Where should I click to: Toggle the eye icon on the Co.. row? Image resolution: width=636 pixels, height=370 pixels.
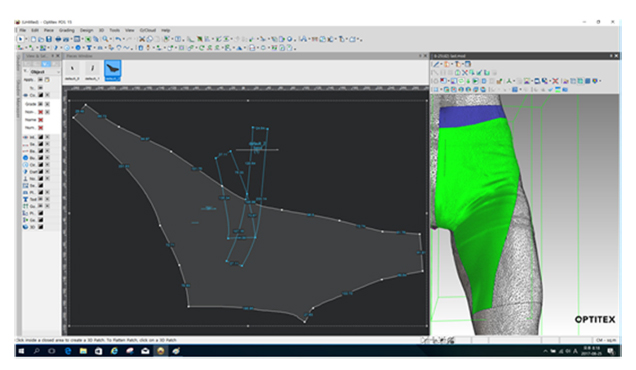point(26,95)
